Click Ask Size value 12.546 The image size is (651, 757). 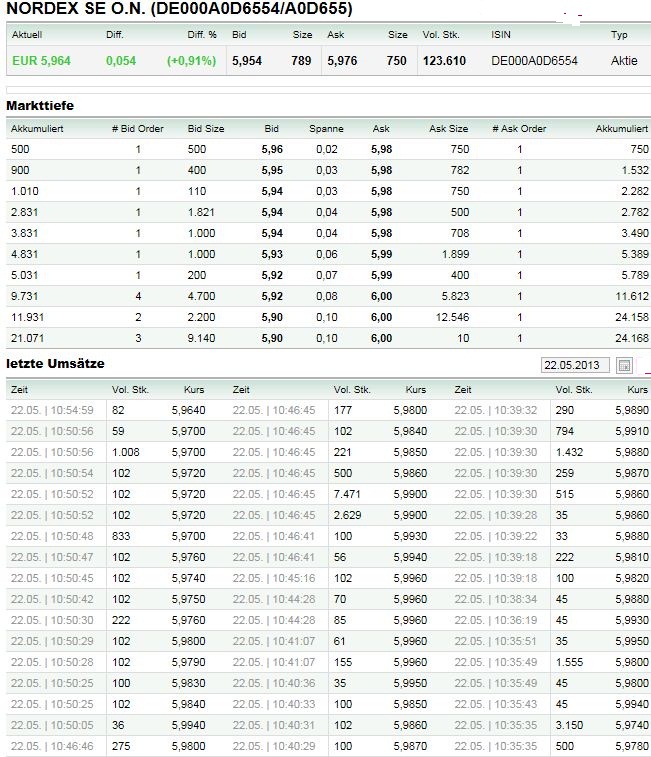pyautogui.click(x=453, y=317)
